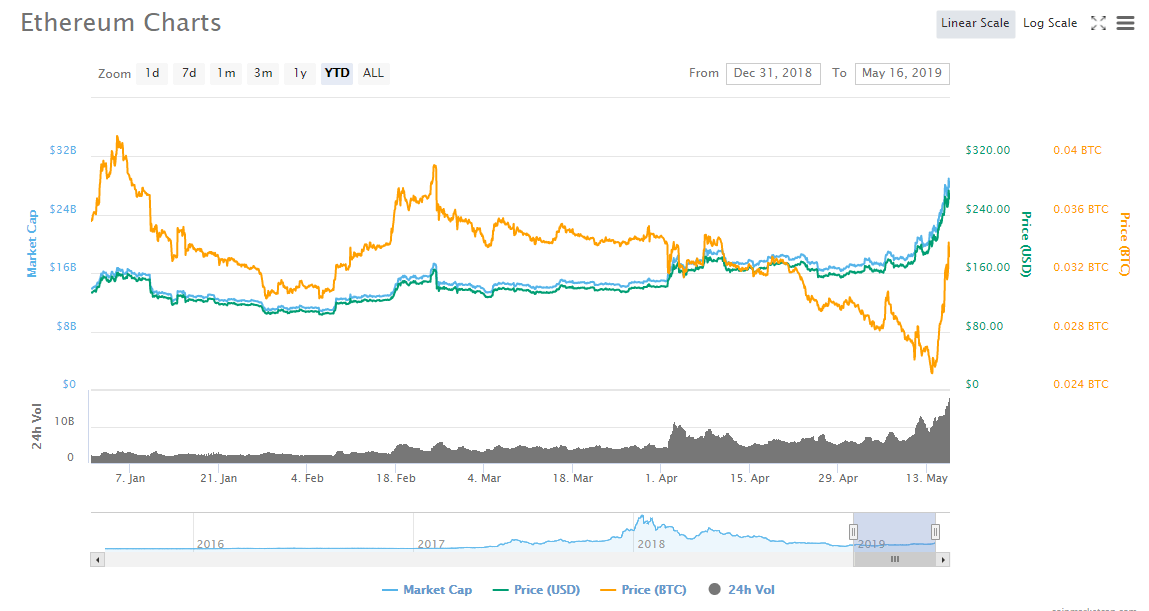Apply the ALL zoom range
Viewport: 1149px width, 611px height.
[373, 73]
